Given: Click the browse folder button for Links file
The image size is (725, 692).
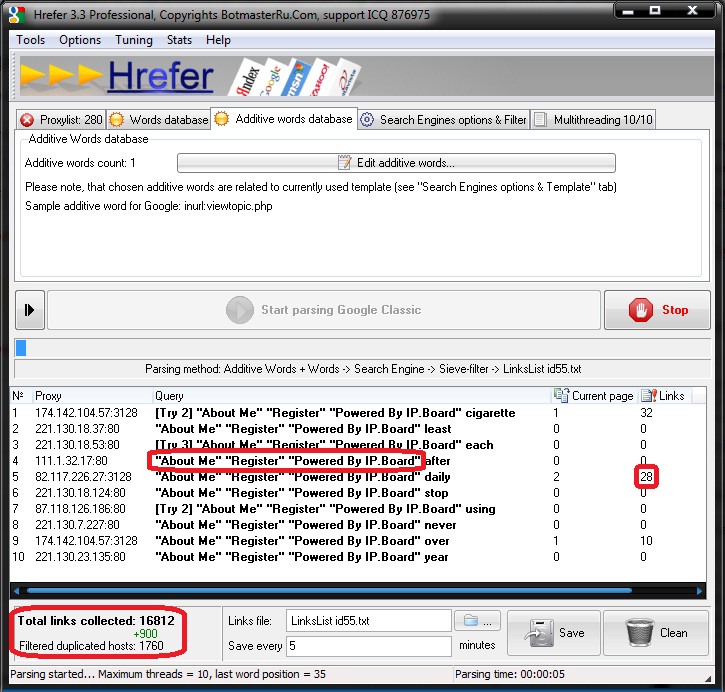Looking at the screenshot, I should [x=477, y=621].
